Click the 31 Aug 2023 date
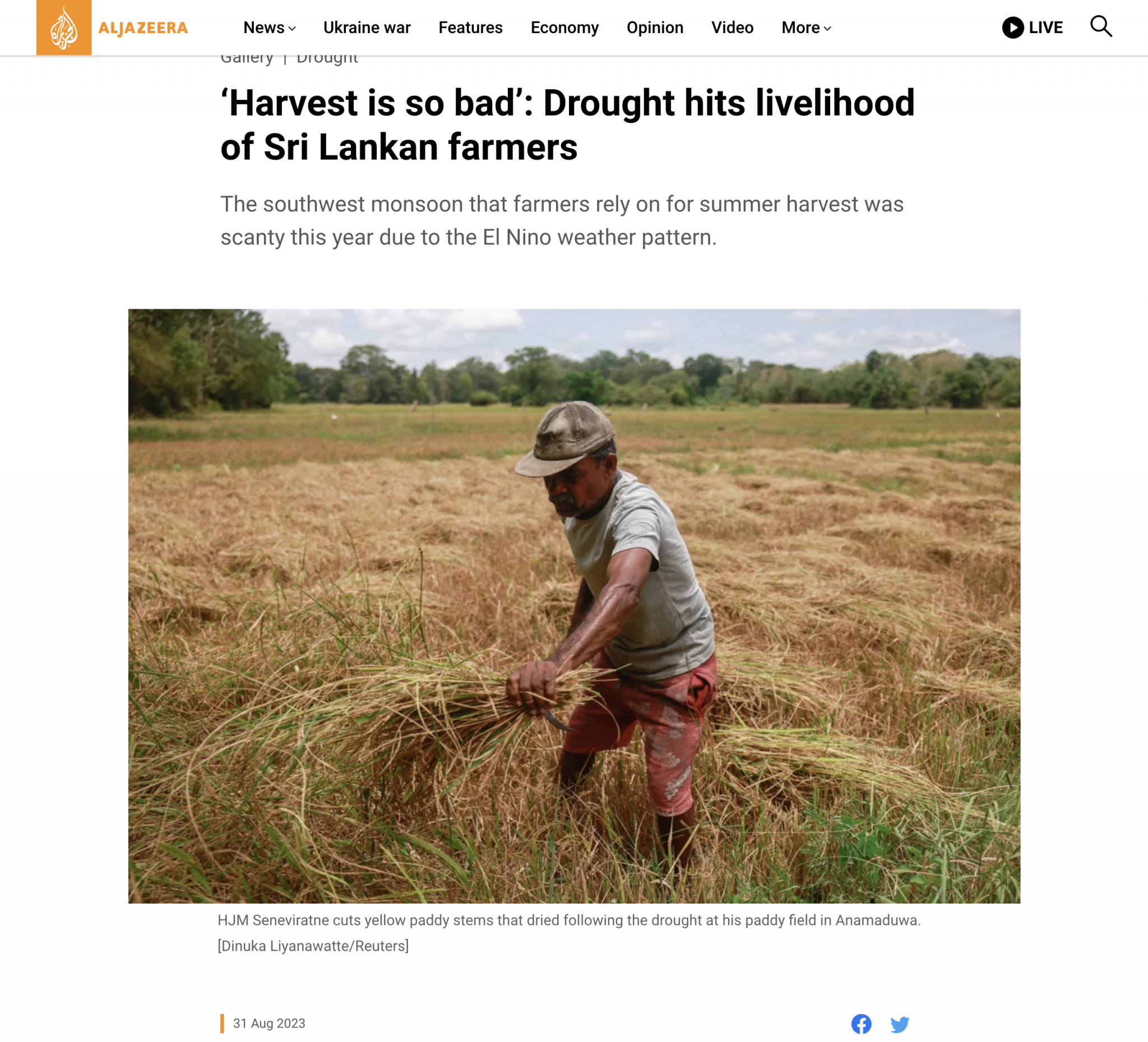 click(x=269, y=1023)
